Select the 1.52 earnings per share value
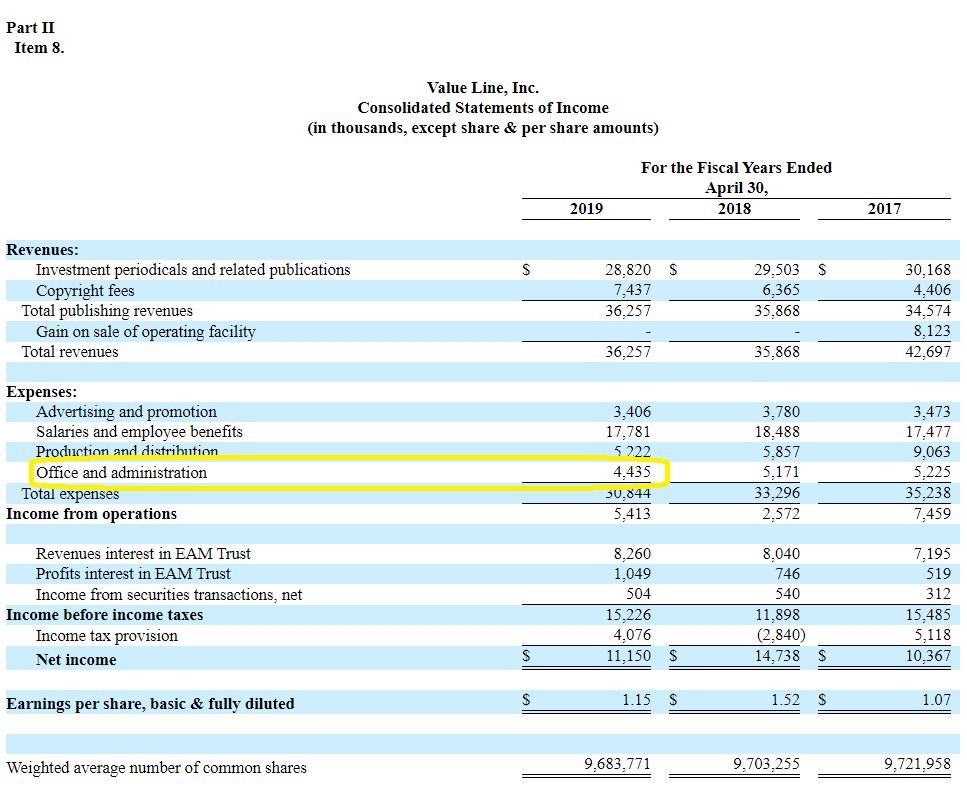The image size is (967, 803). [x=785, y=700]
